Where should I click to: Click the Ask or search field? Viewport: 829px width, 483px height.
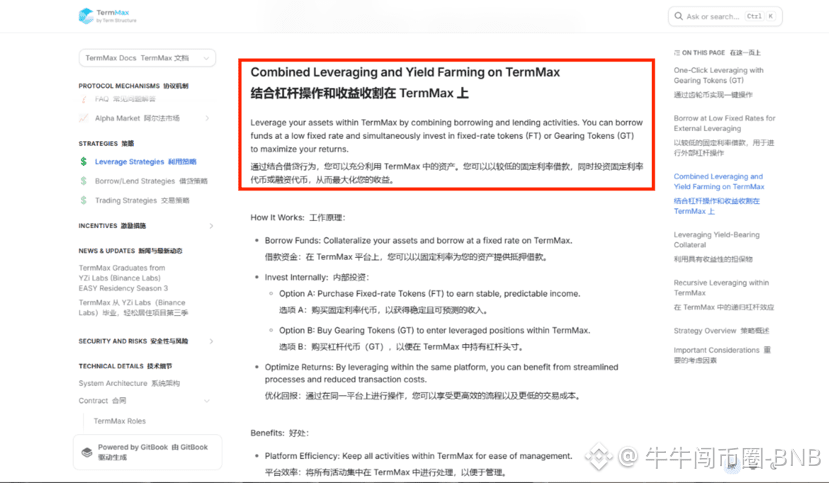tap(725, 16)
